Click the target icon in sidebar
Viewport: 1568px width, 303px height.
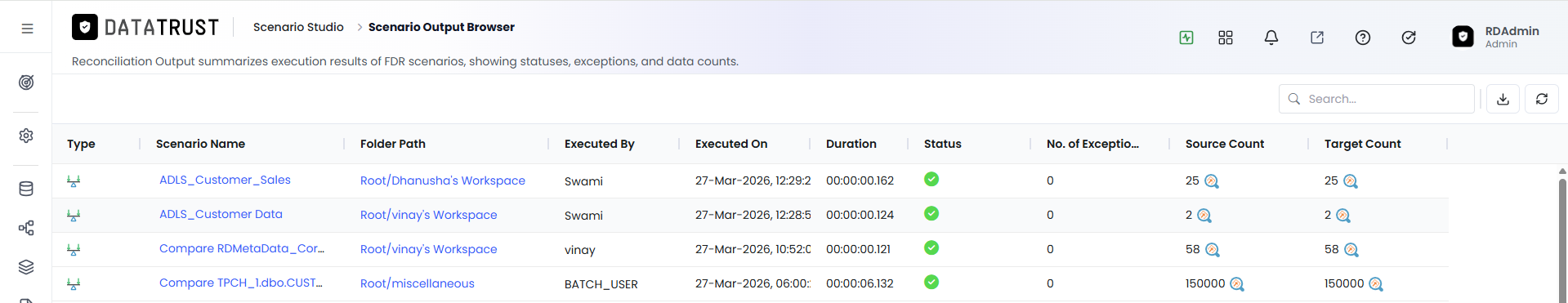(26, 82)
